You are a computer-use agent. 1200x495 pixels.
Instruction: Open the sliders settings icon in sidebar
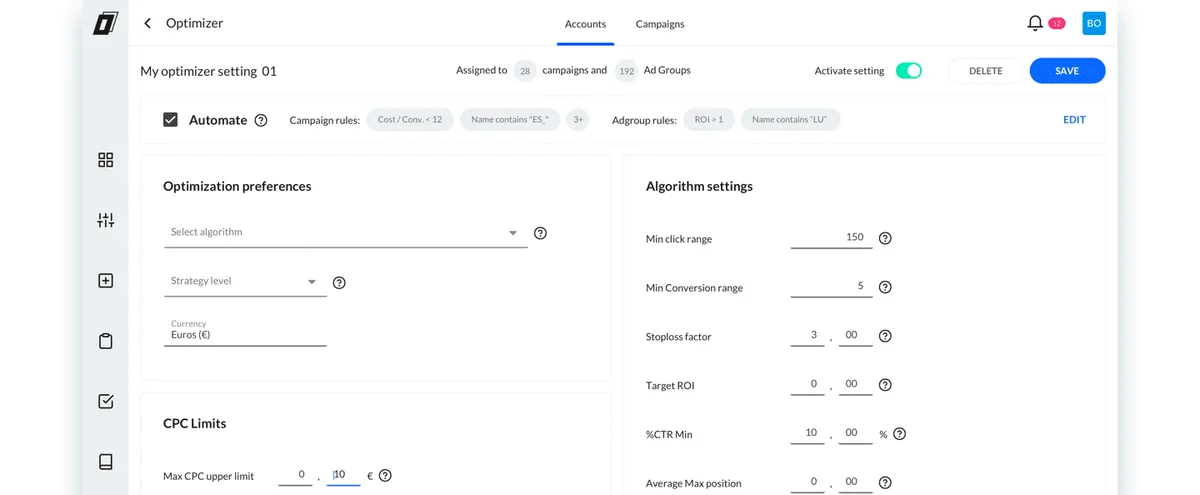(x=106, y=220)
